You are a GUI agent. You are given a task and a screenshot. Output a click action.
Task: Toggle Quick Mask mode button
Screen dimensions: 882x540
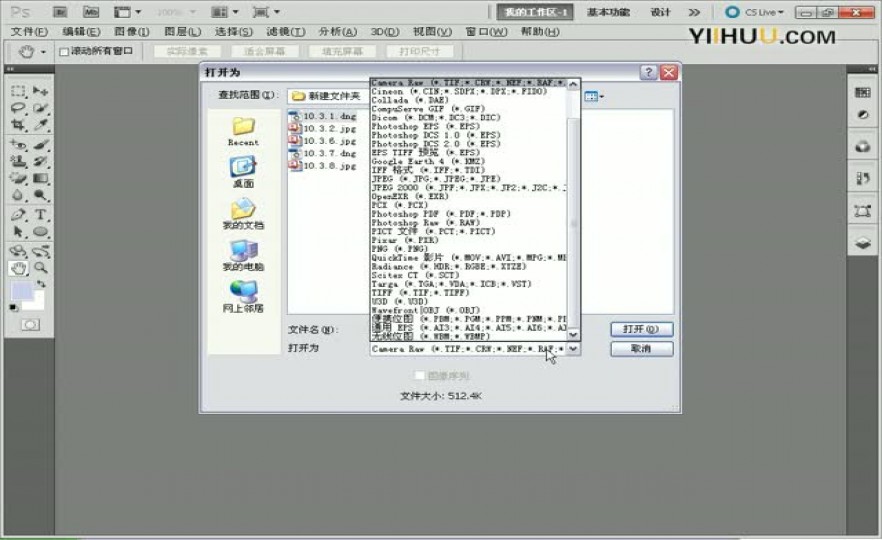30,325
